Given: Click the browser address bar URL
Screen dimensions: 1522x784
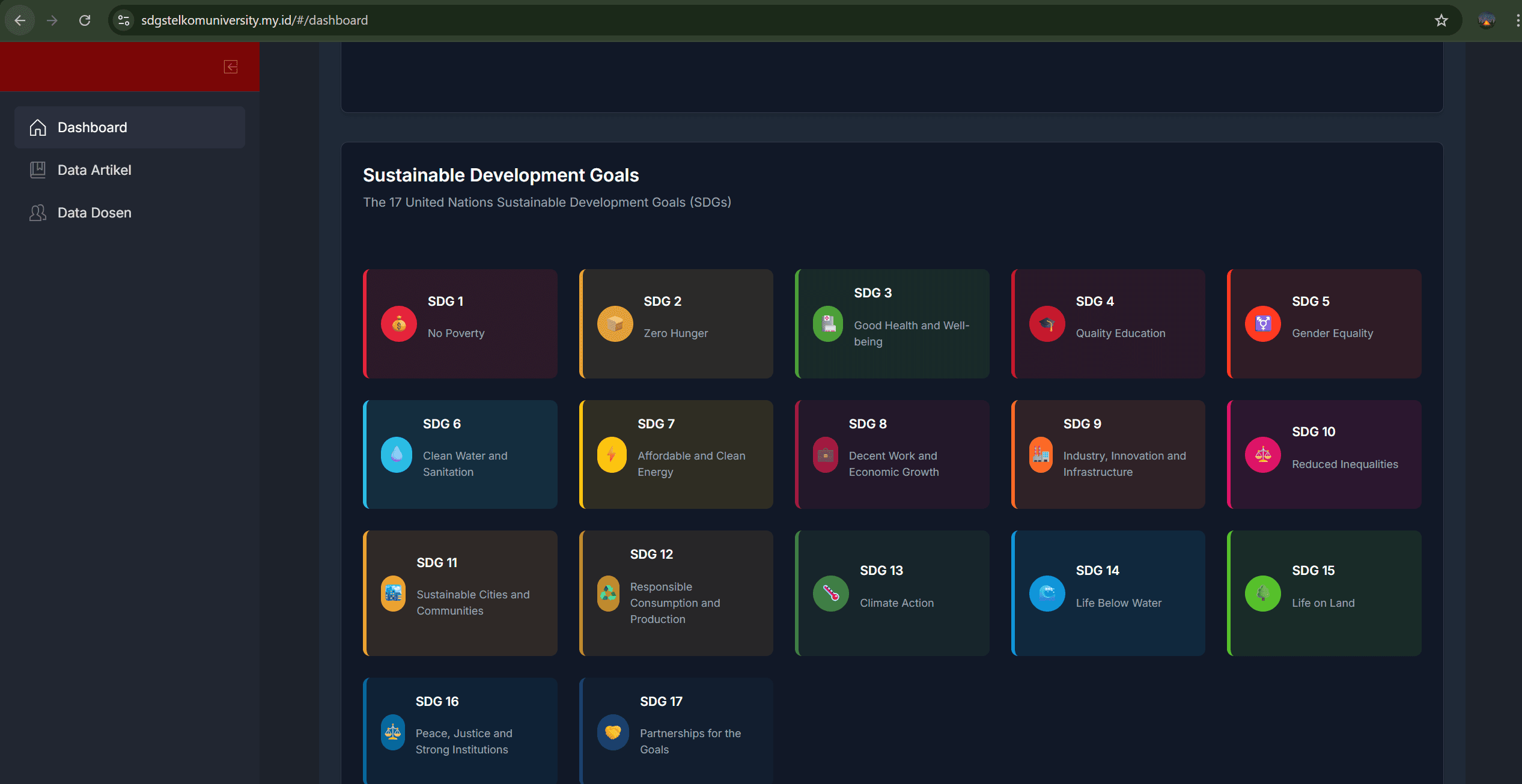Looking at the screenshot, I should coord(254,20).
